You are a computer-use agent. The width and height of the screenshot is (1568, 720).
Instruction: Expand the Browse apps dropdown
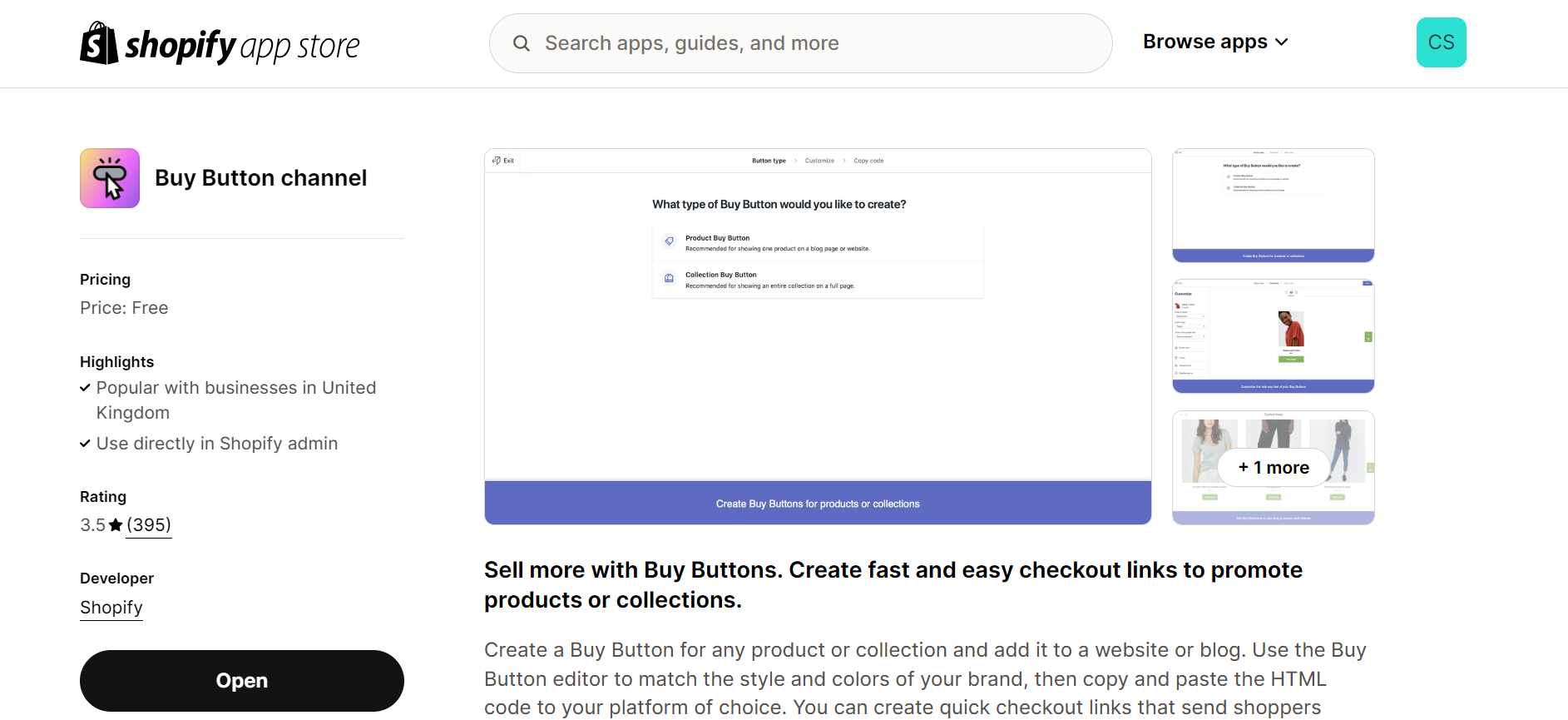pyautogui.click(x=1215, y=42)
